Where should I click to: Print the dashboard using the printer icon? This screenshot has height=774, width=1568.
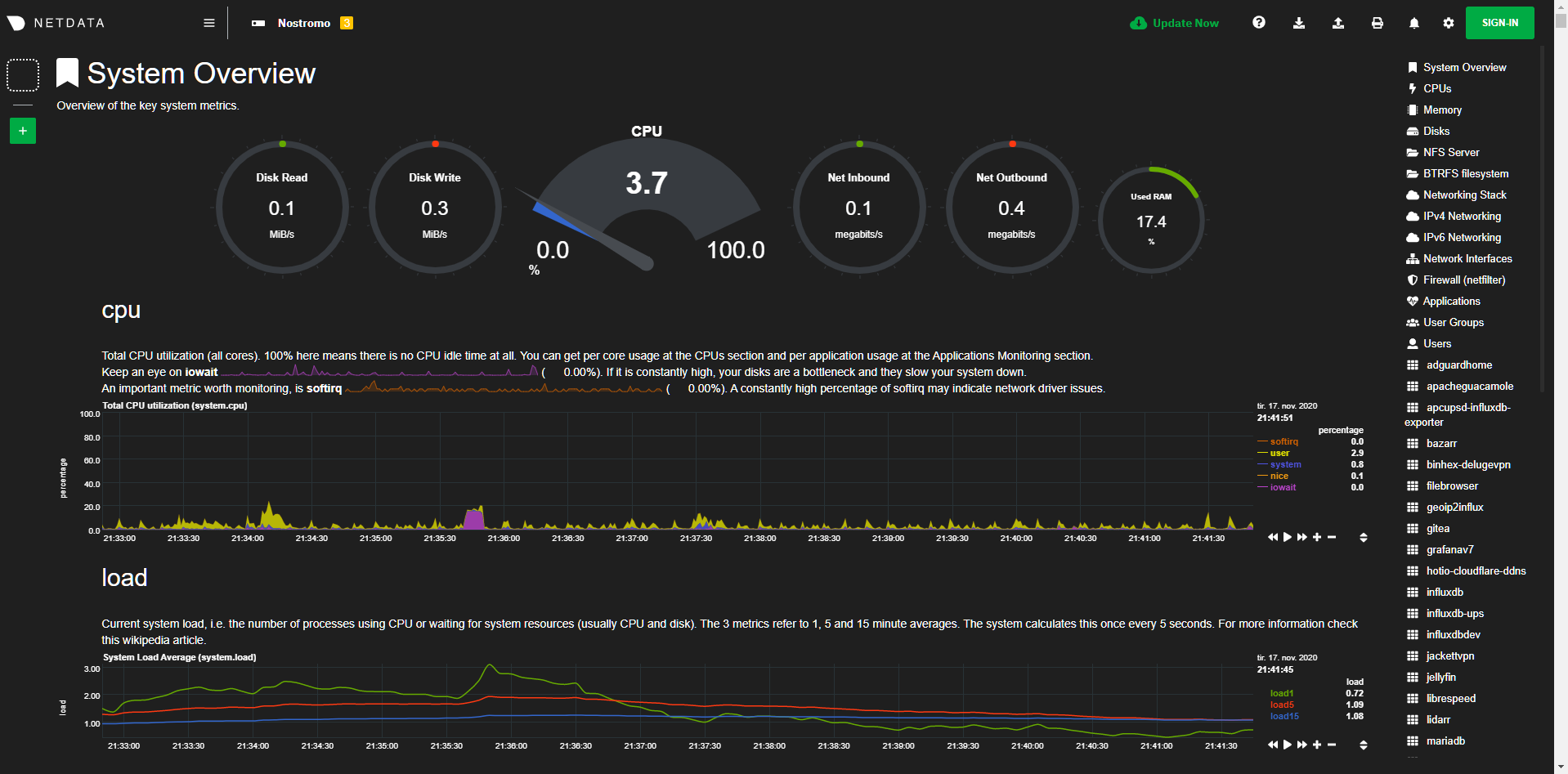pyautogui.click(x=1377, y=23)
